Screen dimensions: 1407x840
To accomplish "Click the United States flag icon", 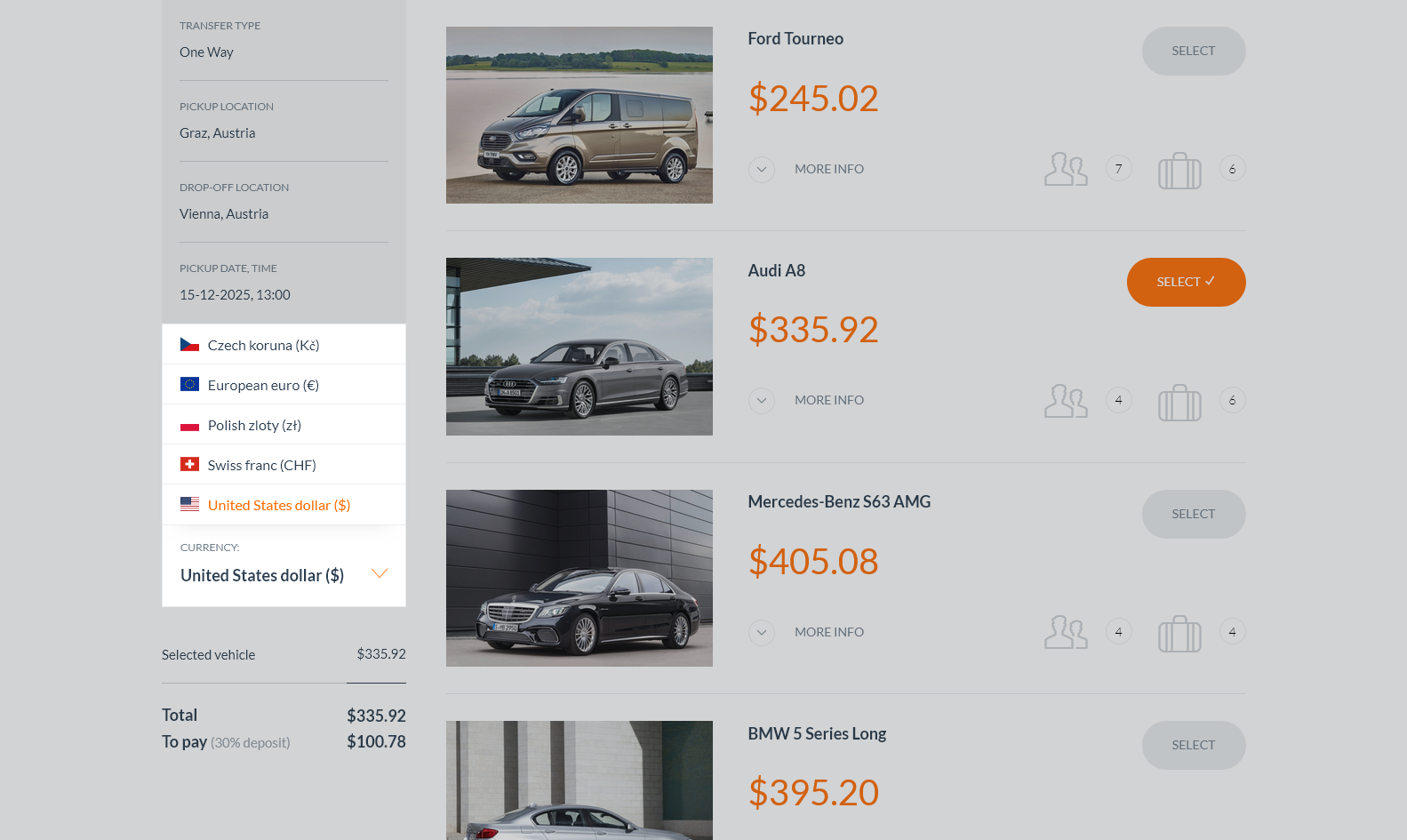I will (189, 504).
